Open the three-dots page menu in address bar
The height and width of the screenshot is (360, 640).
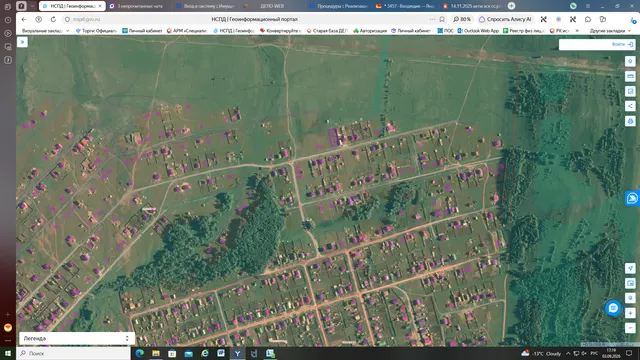(x=432, y=19)
